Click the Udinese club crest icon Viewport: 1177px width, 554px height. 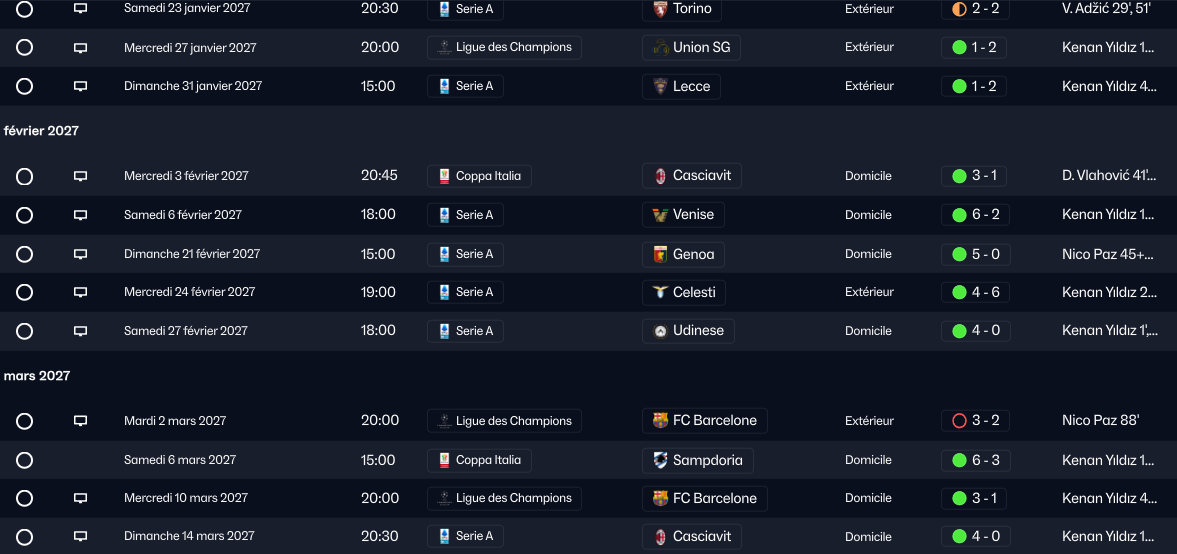click(x=660, y=331)
